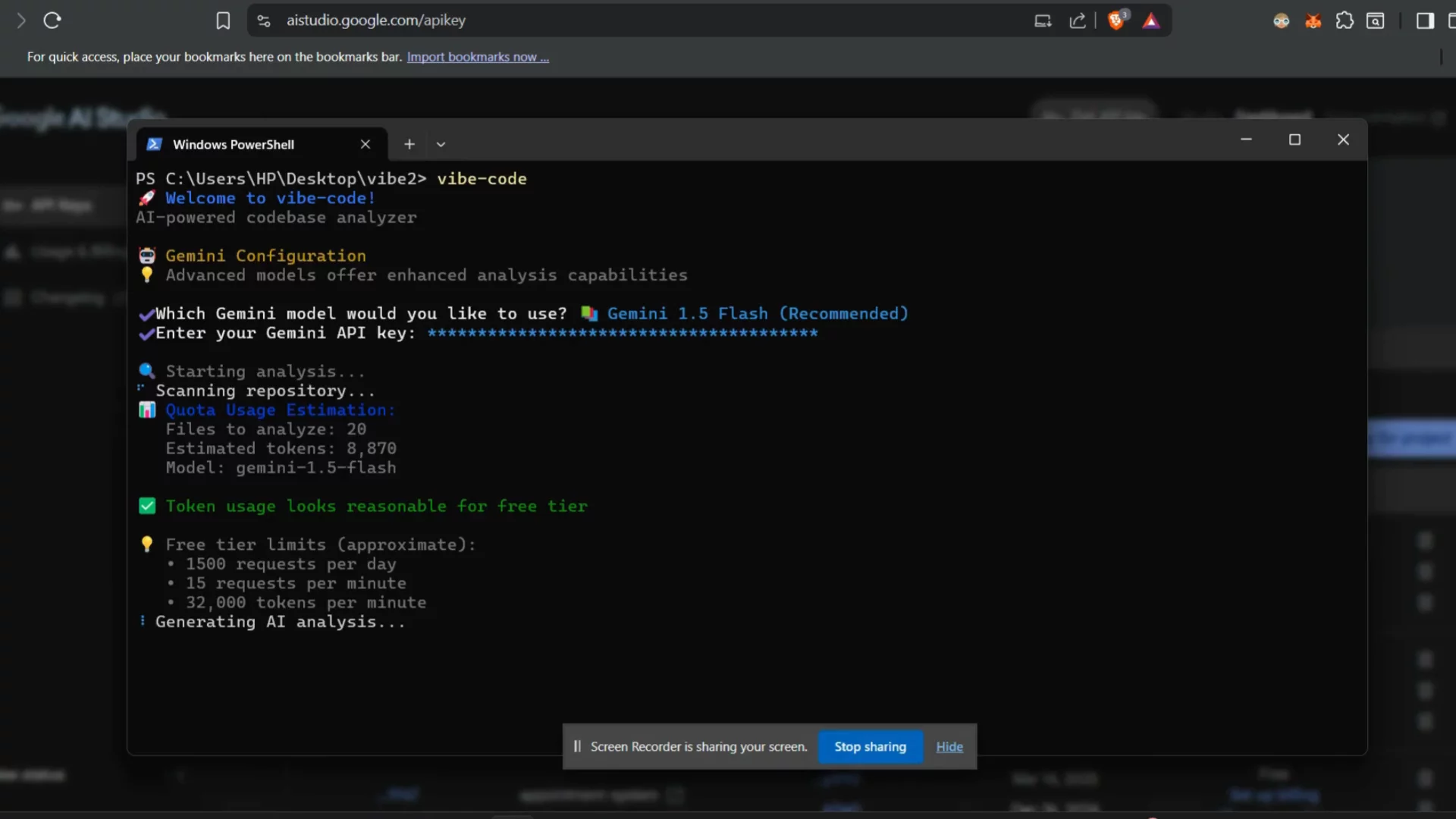Bookmark this page with the bookmark icon

(223, 20)
